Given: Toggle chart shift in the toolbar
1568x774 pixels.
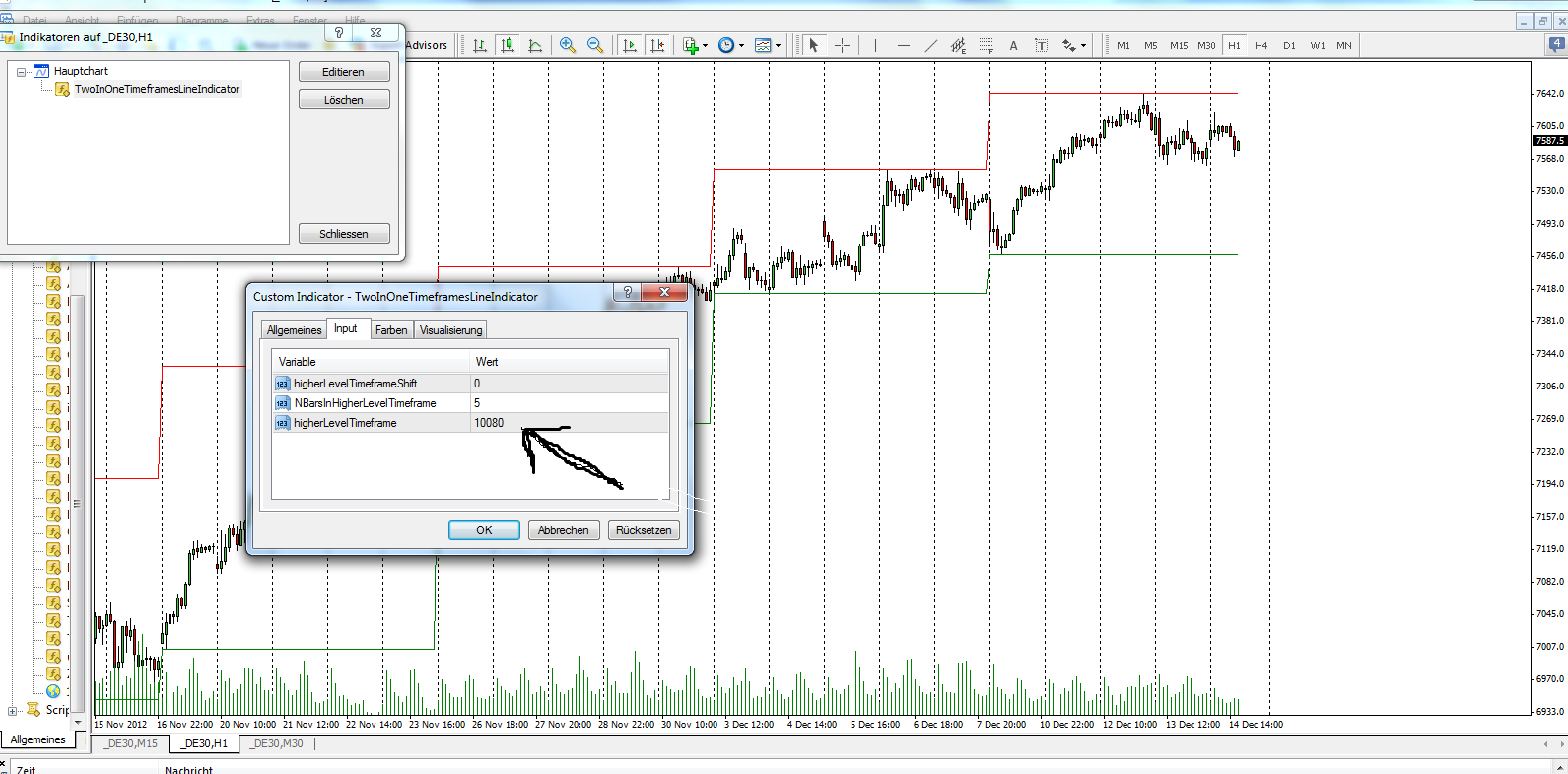Looking at the screenshot, I should pyautogui.click(x=657, y=45).
